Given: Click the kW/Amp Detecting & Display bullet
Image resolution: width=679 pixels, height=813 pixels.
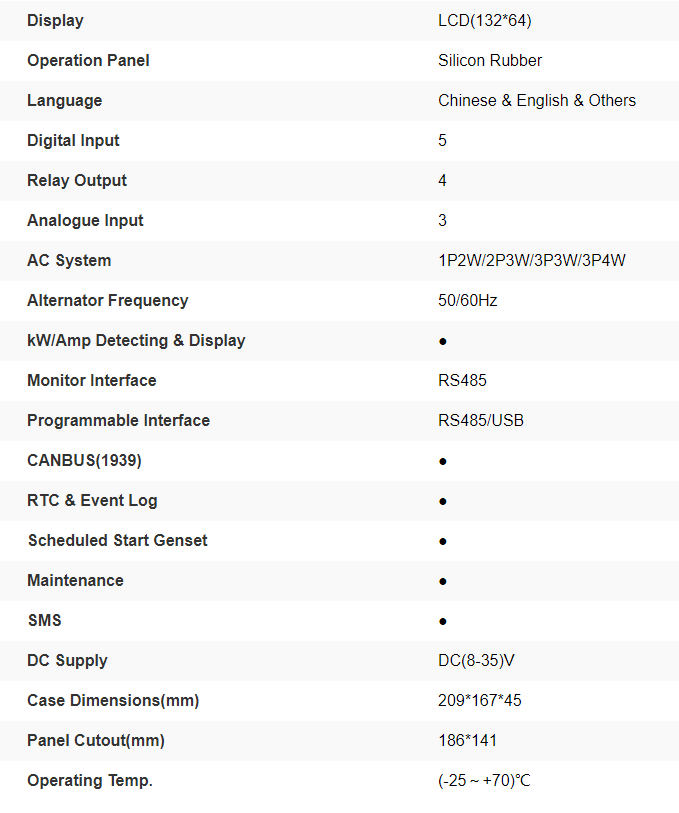Looking at the screenshot, I should click(443, 341).
